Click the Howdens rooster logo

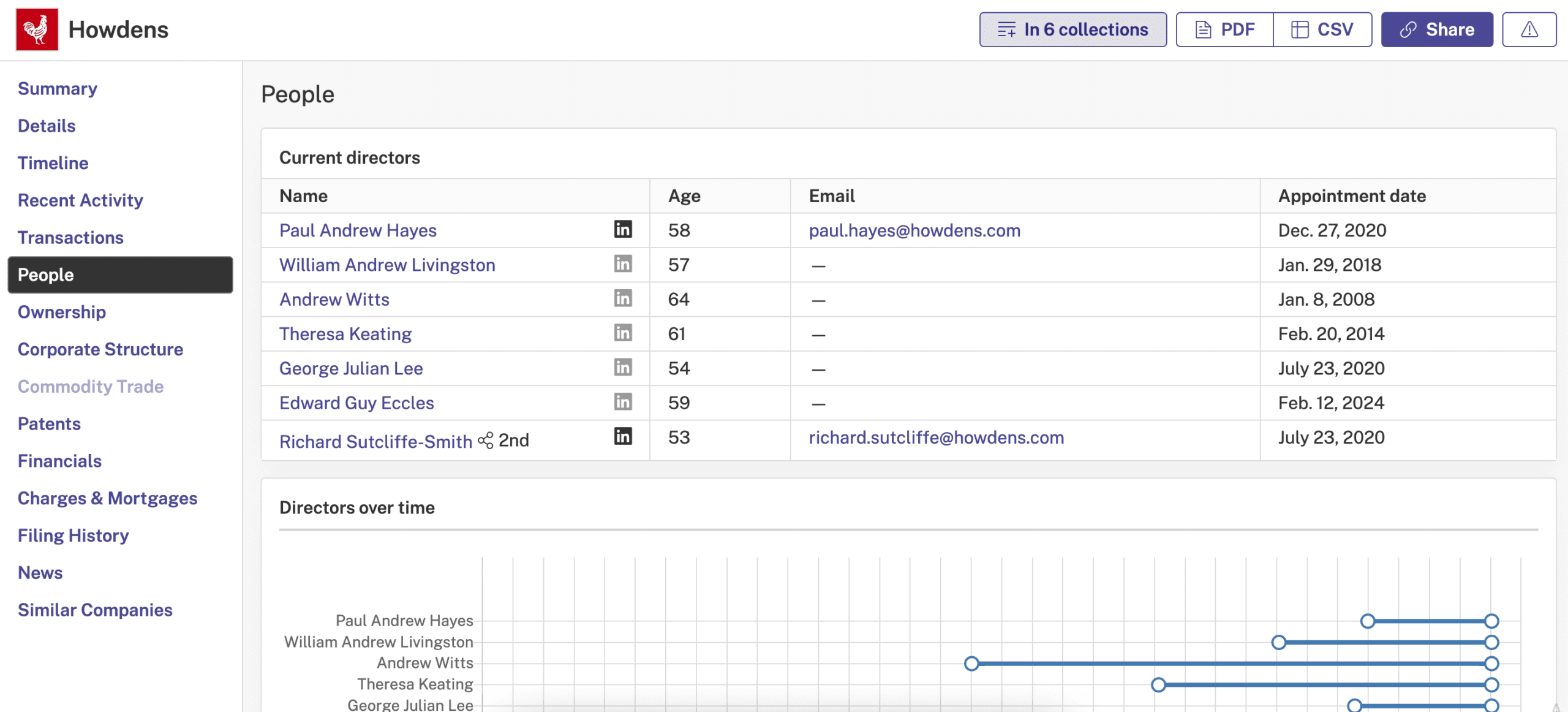37,29
